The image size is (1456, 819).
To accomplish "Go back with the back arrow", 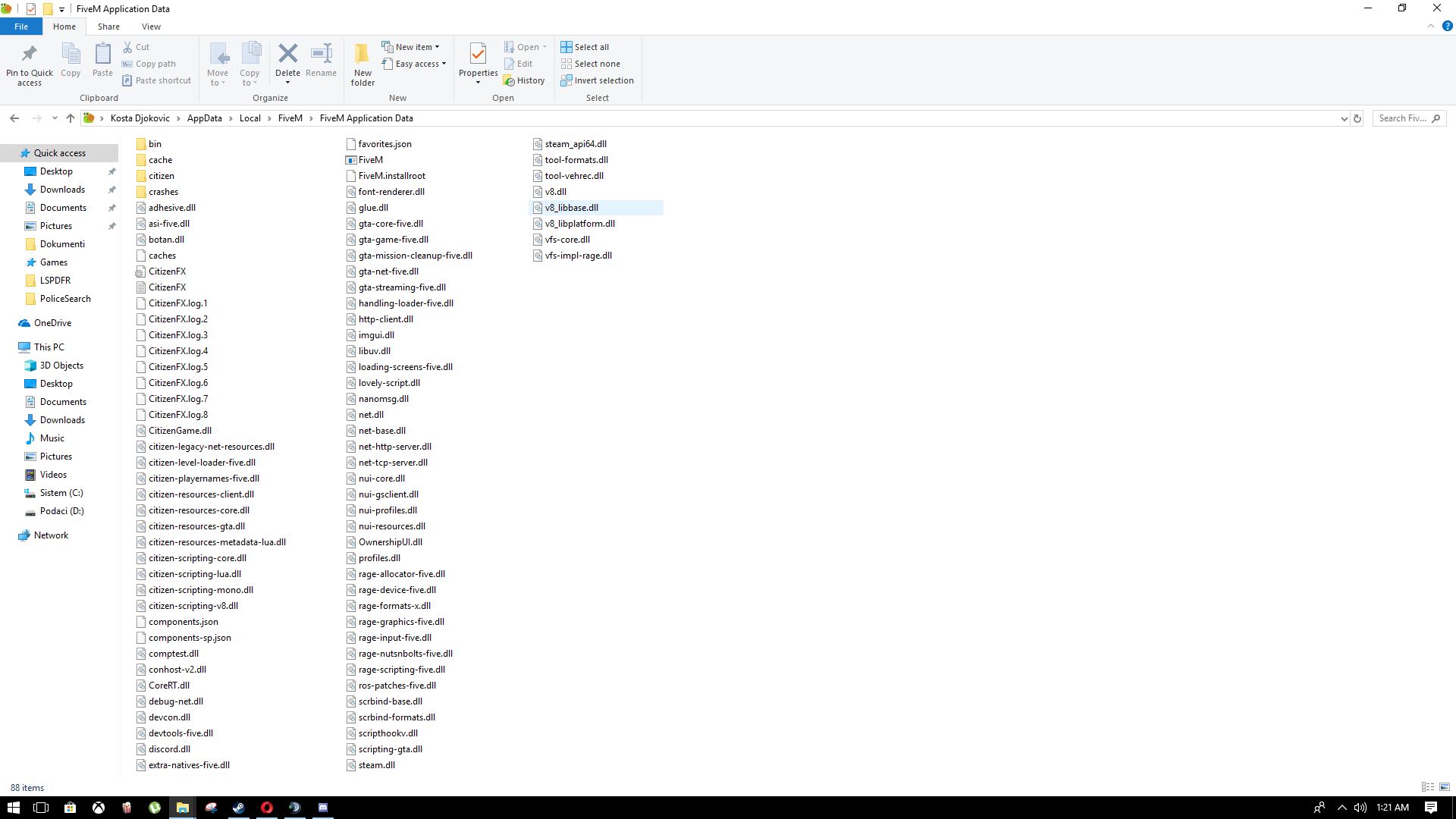I will tap(14, 118).
